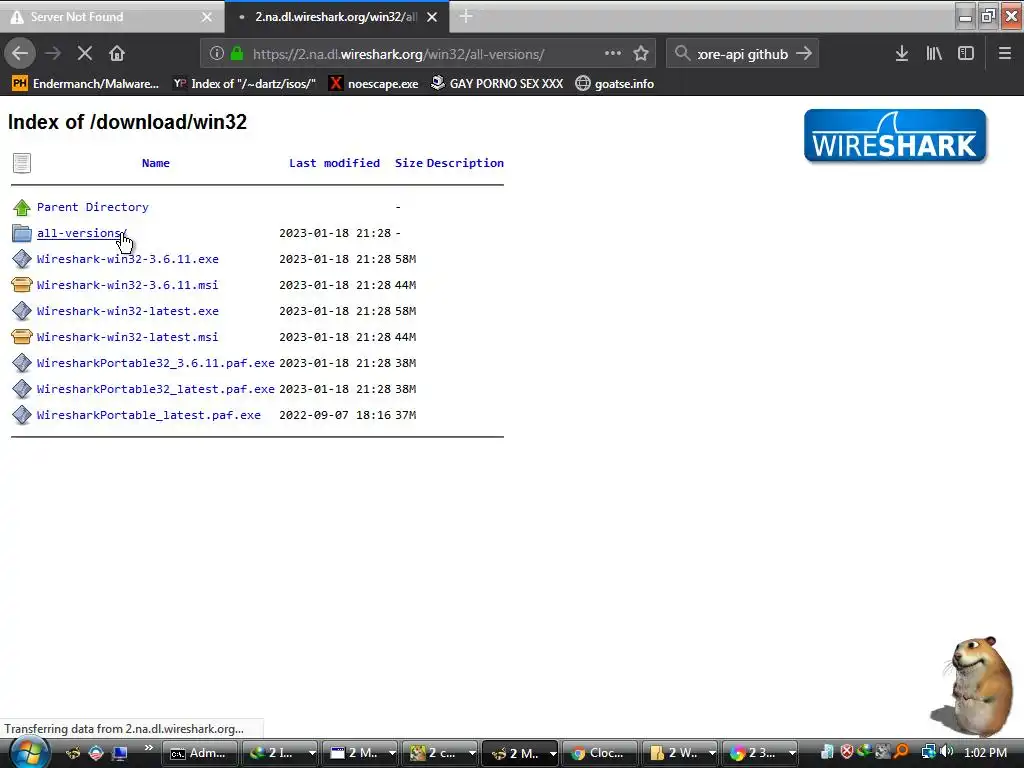Image resolution: width=1024 pixels, height=768 pixels.
Task: Open a new browser tab
Action: (466, 16)
